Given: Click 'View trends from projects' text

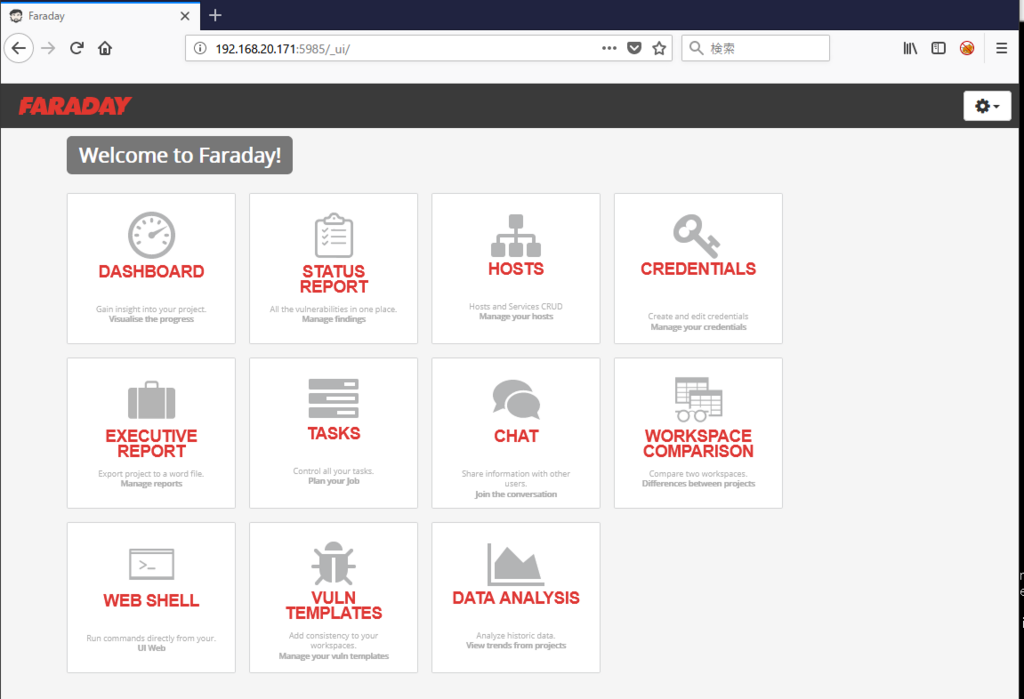Looking at the screenshot, I should (516, 646).
